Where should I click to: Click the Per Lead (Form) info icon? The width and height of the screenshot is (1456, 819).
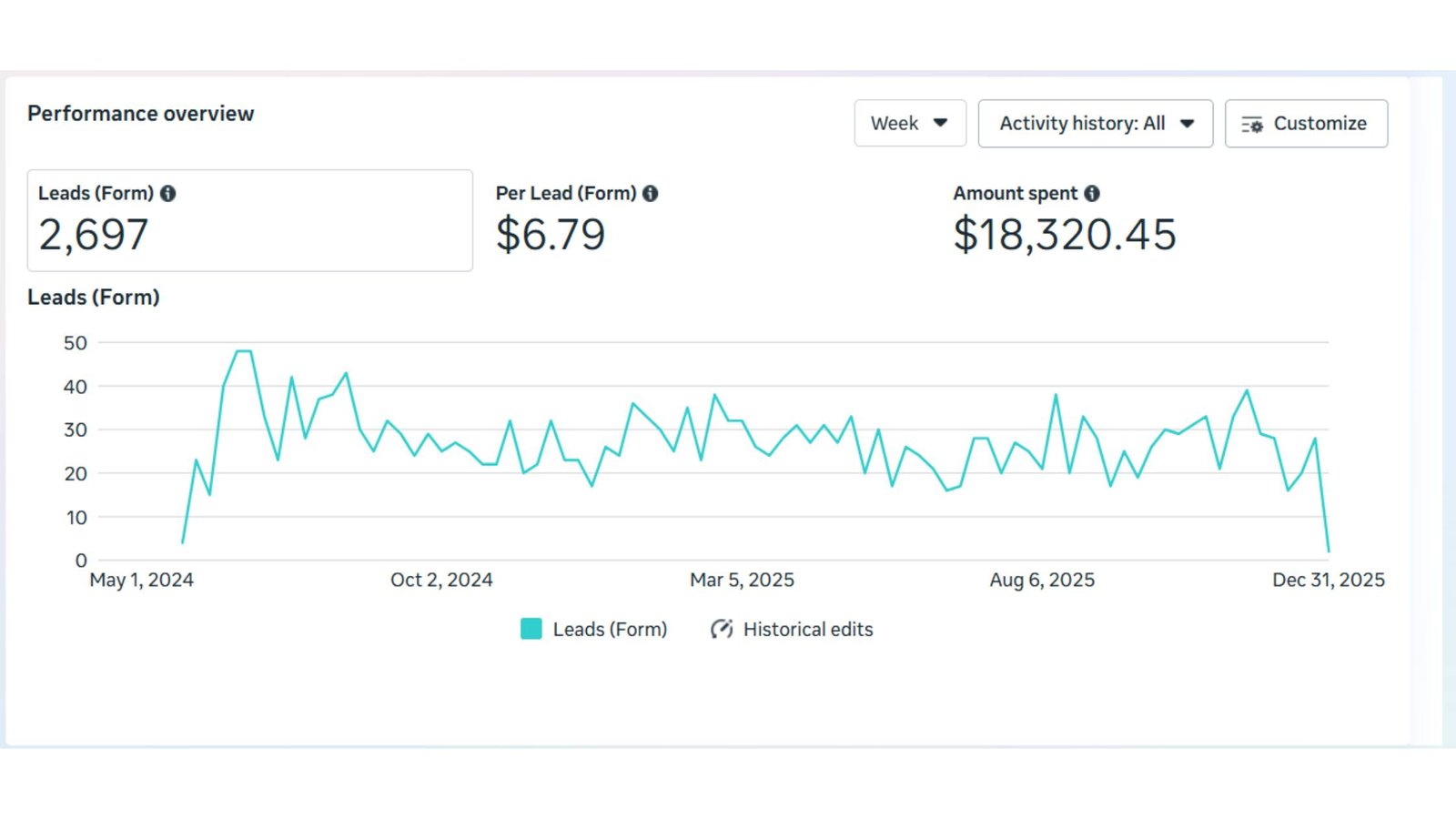[x=649, y=193]
